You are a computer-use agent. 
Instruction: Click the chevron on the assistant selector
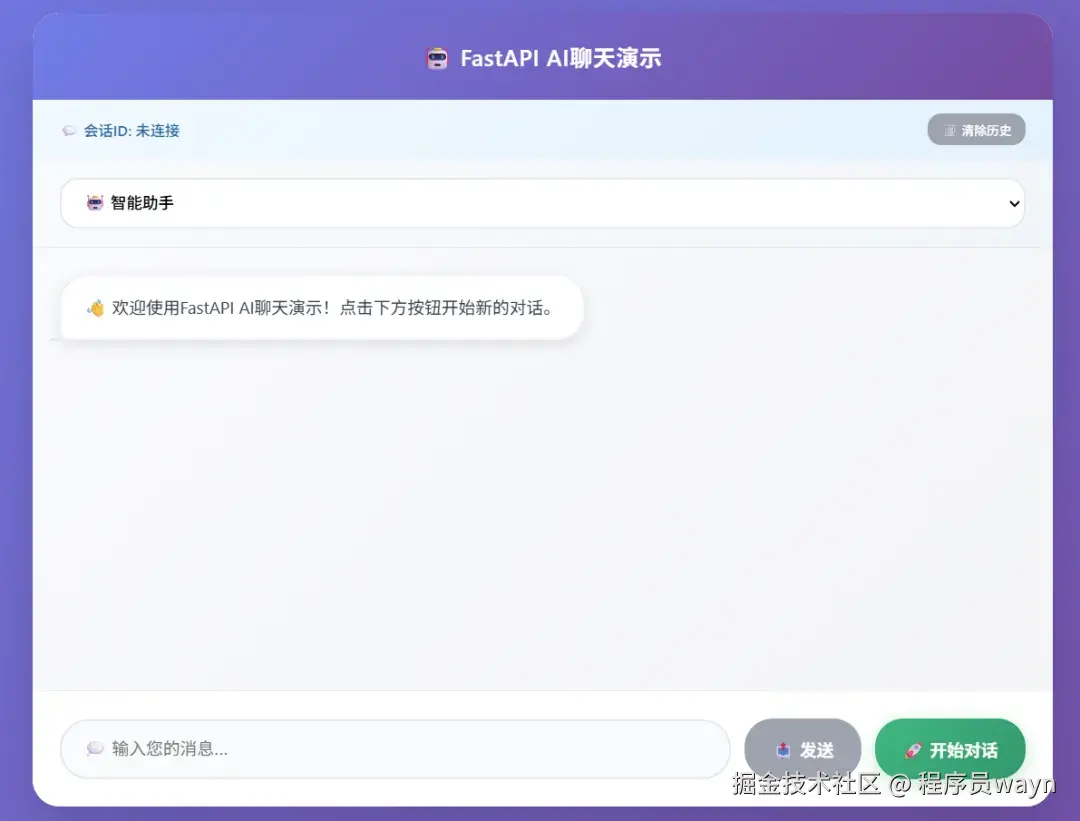[x=1016, y=202]
